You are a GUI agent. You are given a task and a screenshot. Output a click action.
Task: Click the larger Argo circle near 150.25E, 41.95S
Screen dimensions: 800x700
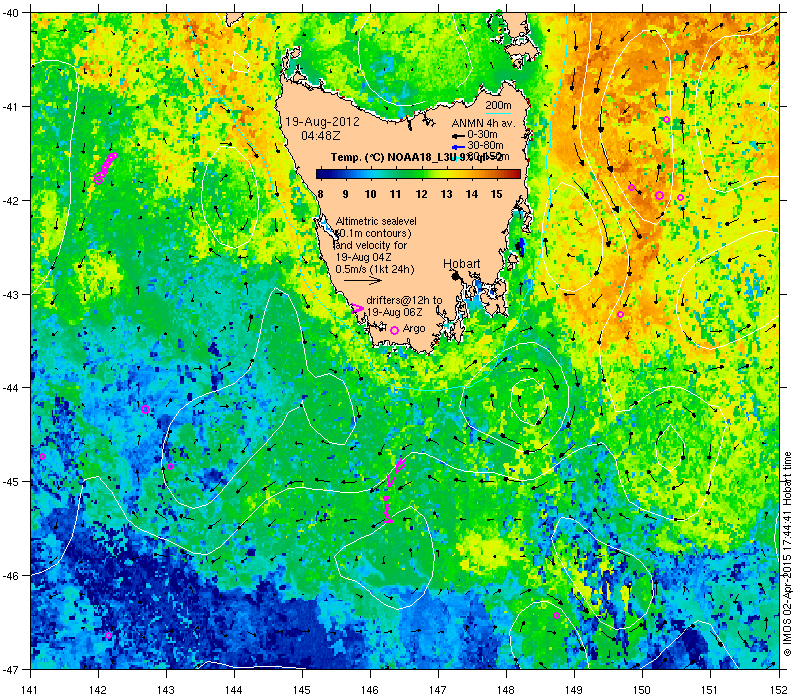pos(659,195)
